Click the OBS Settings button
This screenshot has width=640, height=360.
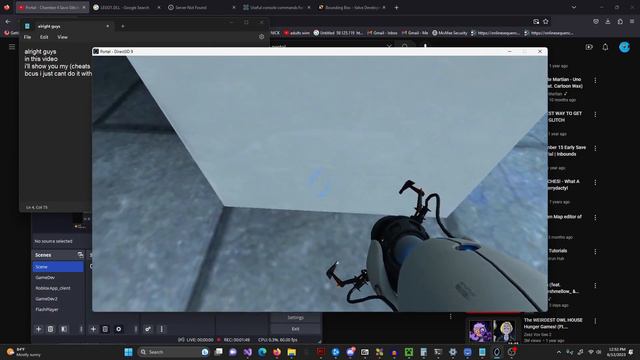296,318
